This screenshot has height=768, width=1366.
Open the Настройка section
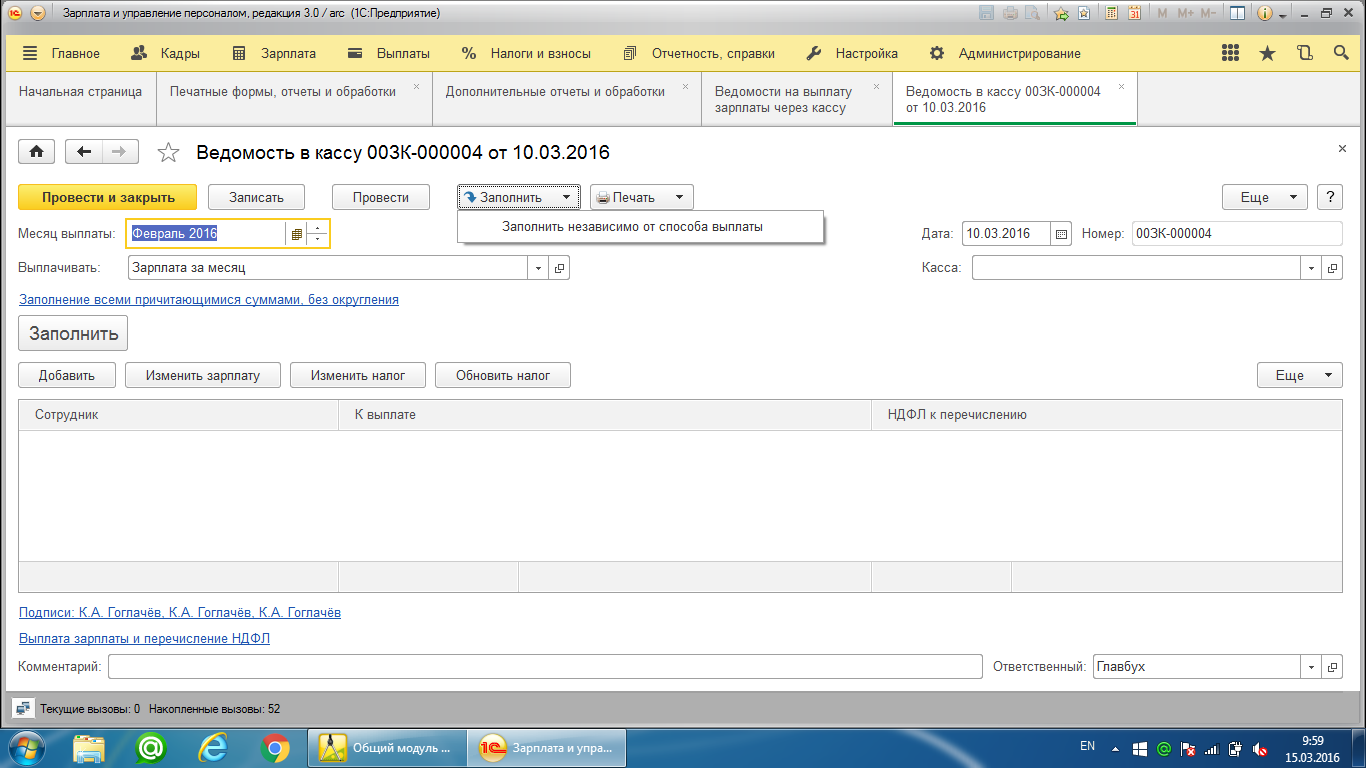pyautogui.click(x=852, y=53)
